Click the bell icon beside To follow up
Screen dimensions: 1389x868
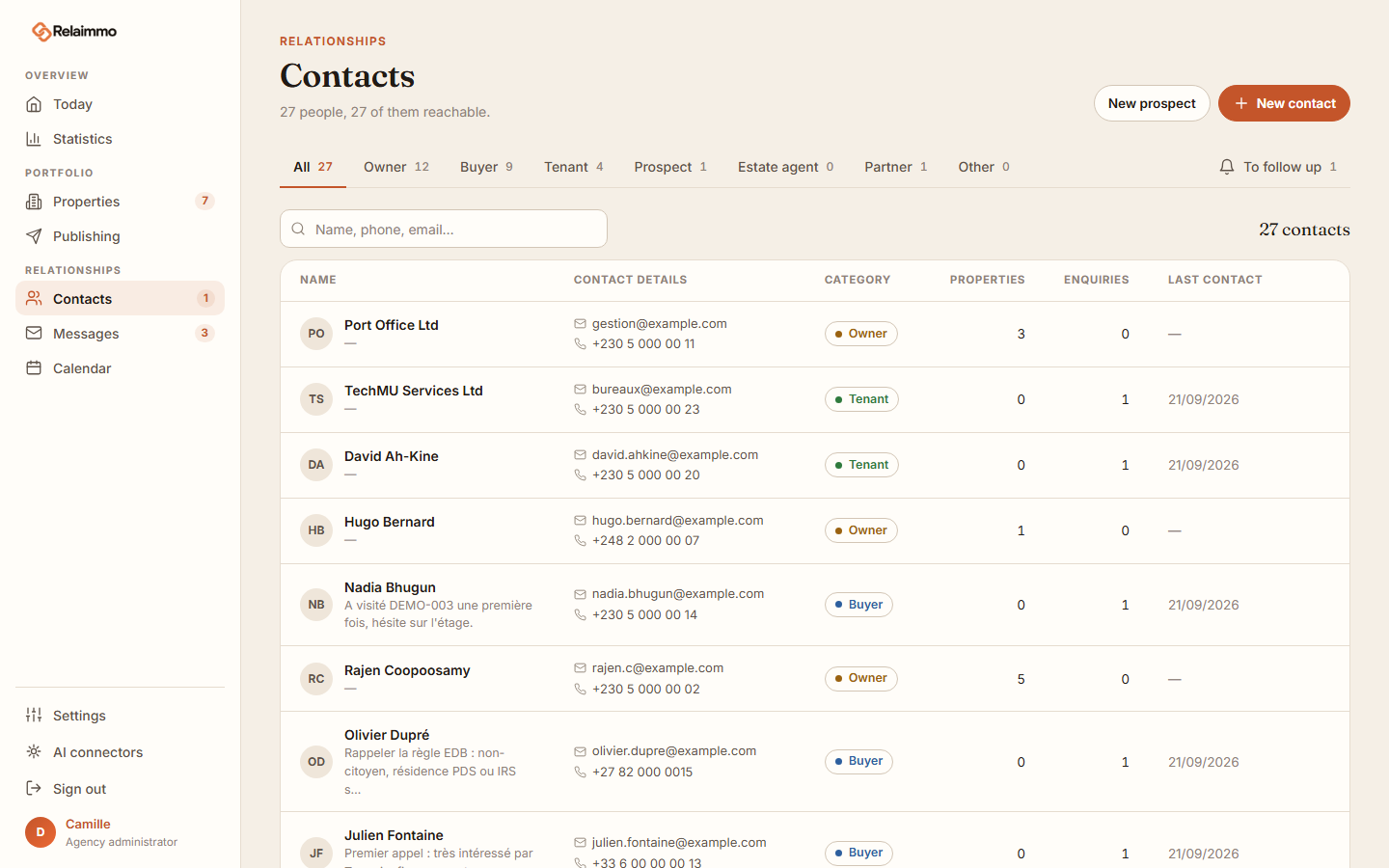coord(1227,167)
